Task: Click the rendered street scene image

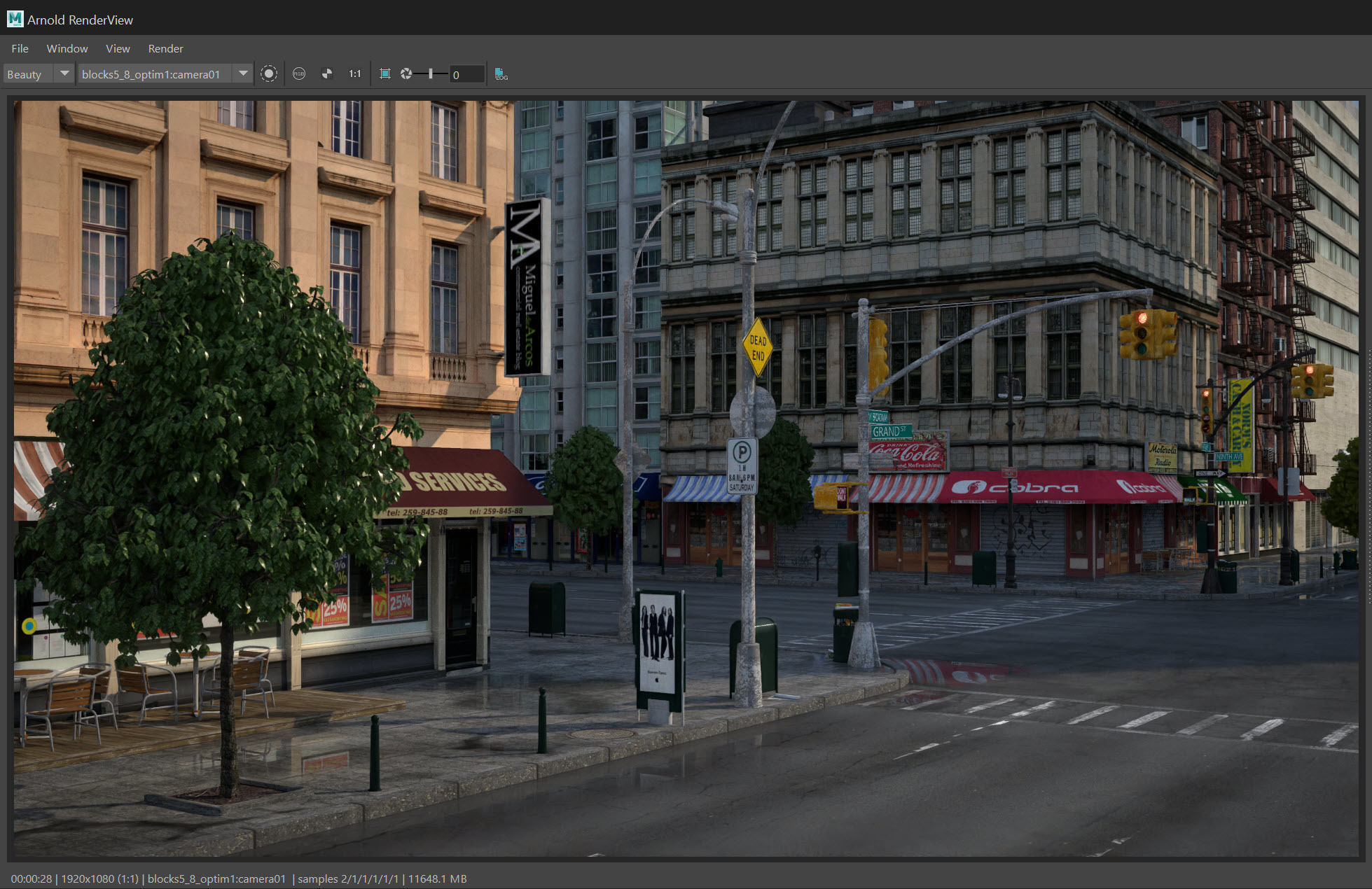Action: tap(686, 478)
